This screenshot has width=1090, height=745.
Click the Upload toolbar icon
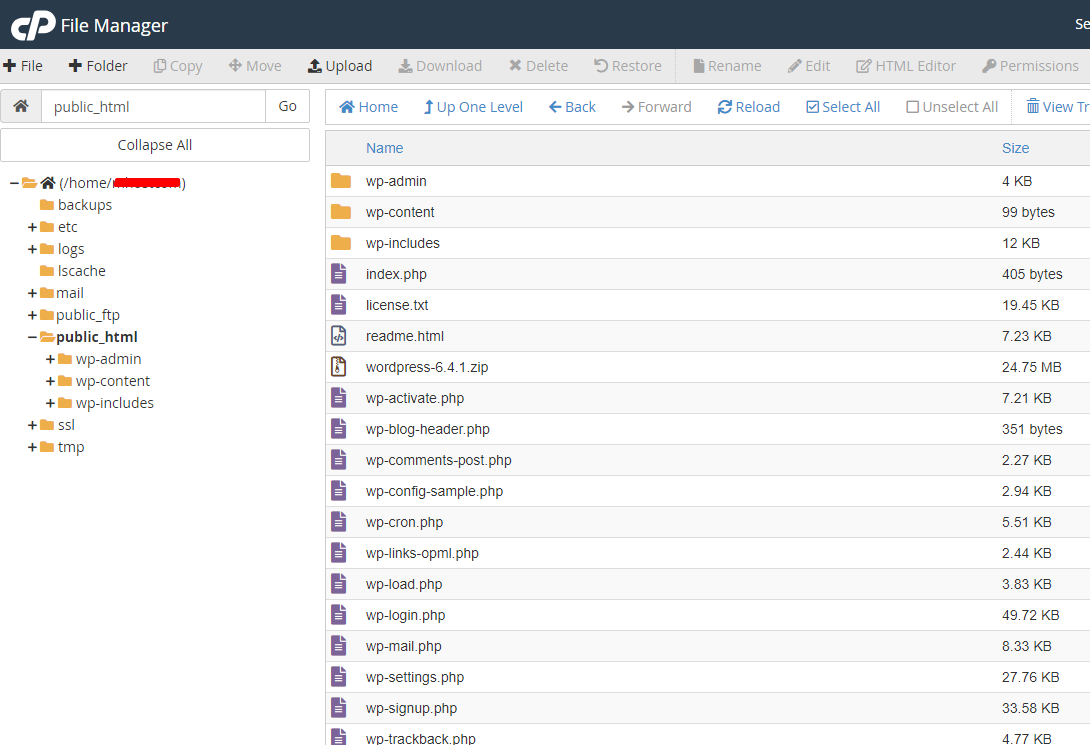315,66
